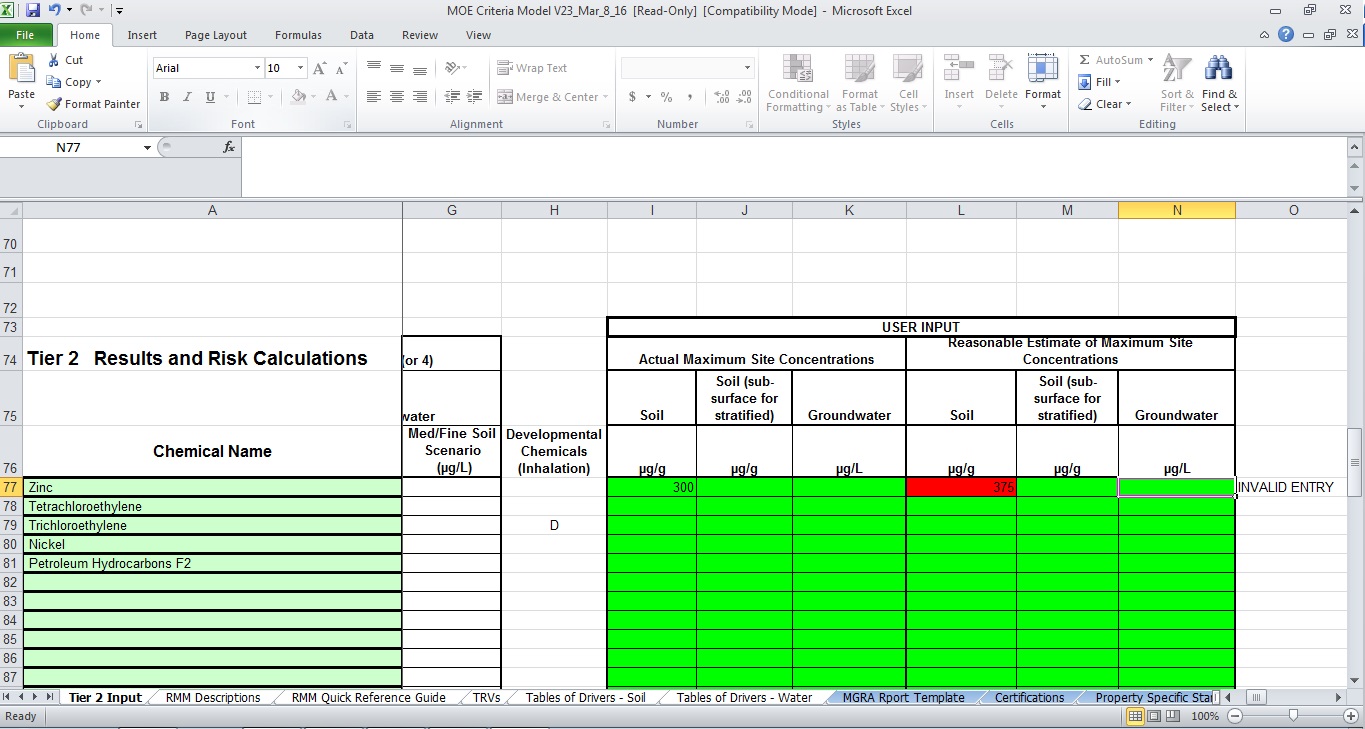Screen dimensions: 1365x729
Task: Click Increase Decimal icon
Action: (x=721, y=97)
